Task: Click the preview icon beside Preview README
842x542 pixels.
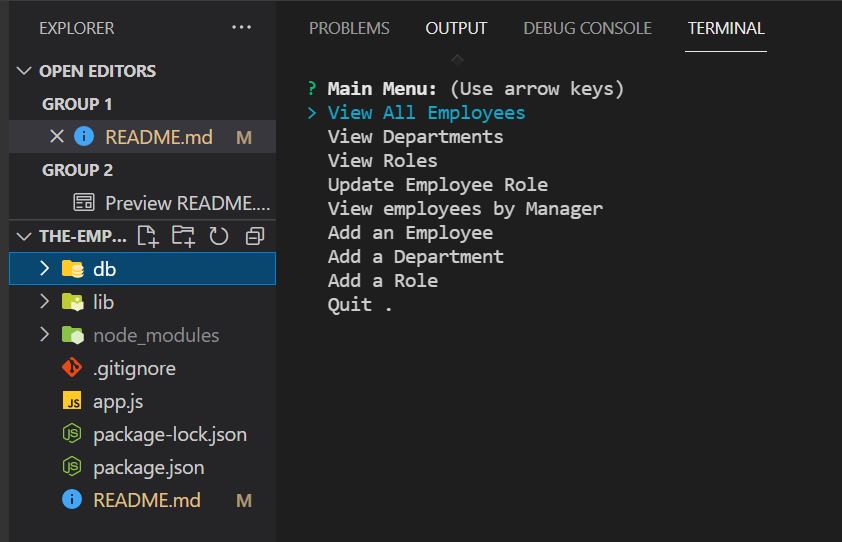Action: (84, 203)
